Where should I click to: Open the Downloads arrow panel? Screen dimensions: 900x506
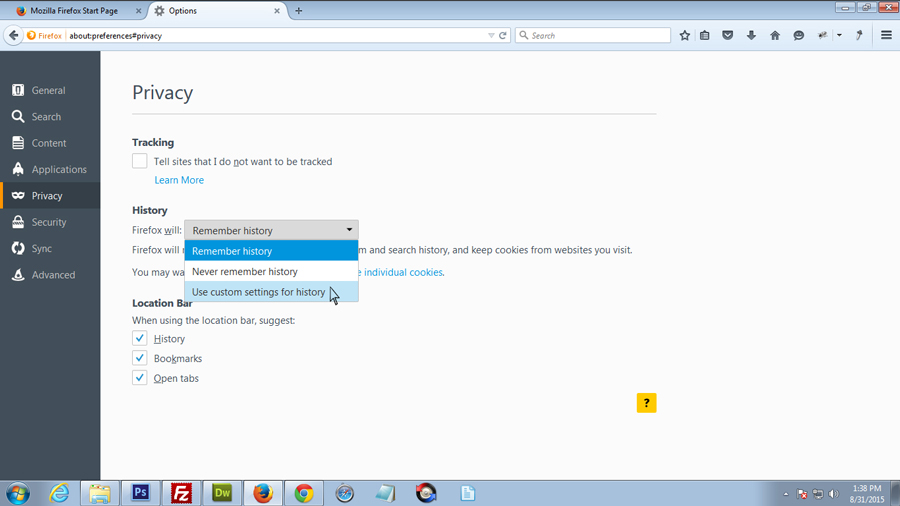click(x=751, y=36)
